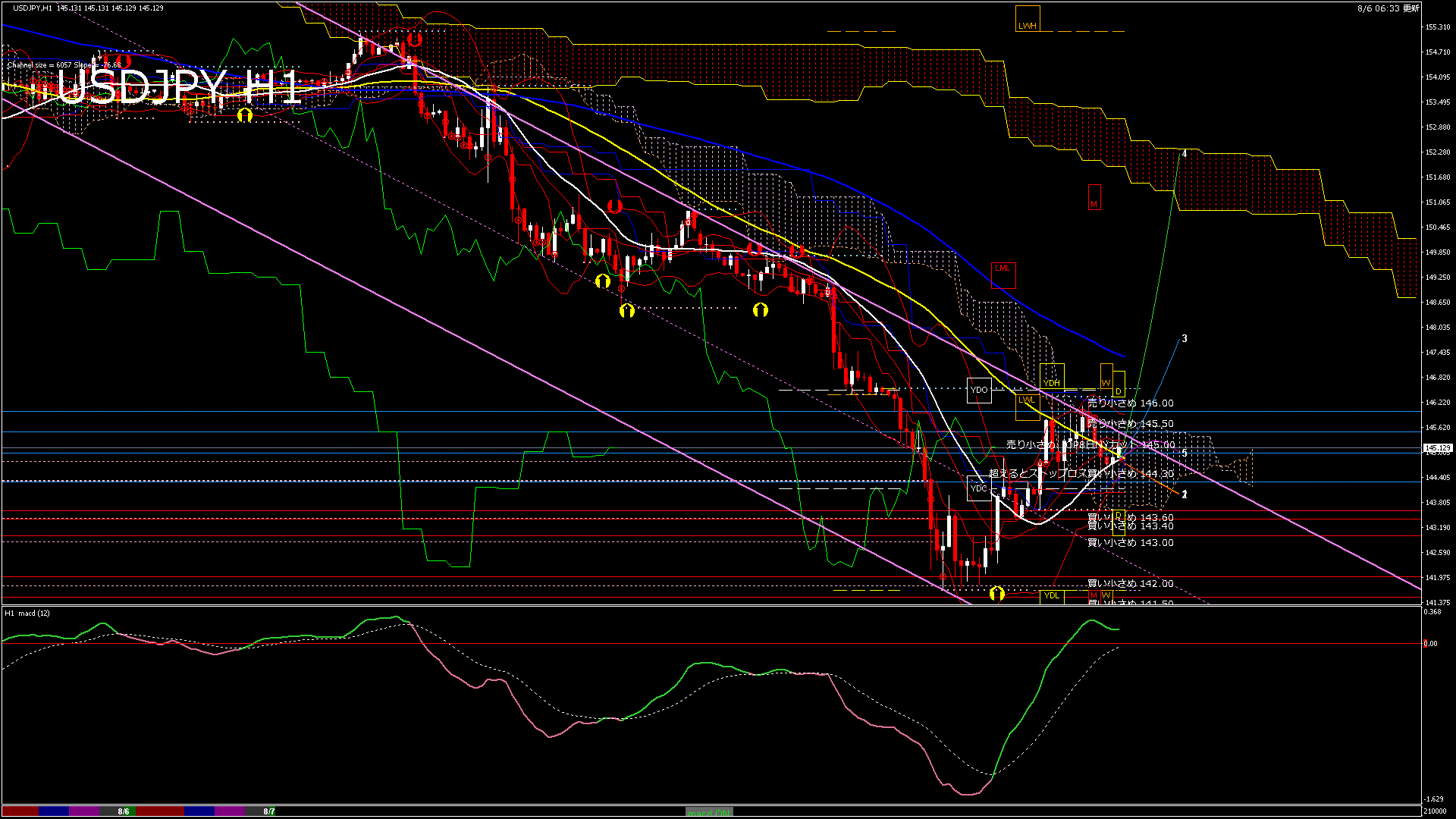This screenshot has height=819, width=1456.
Task: Click the current price tag 145.129 on axis
Action: 1437,448
